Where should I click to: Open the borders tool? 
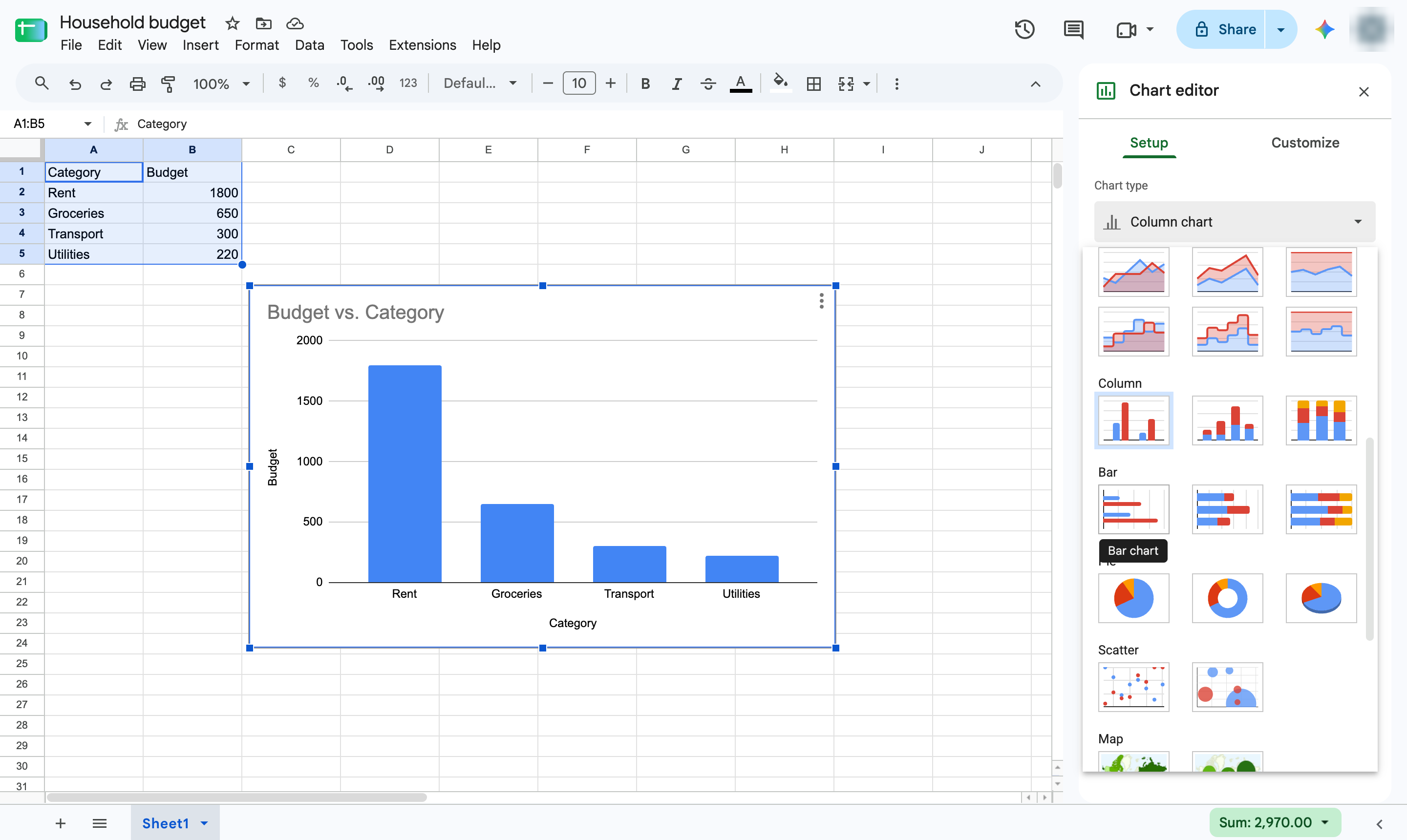coord(813,84)
